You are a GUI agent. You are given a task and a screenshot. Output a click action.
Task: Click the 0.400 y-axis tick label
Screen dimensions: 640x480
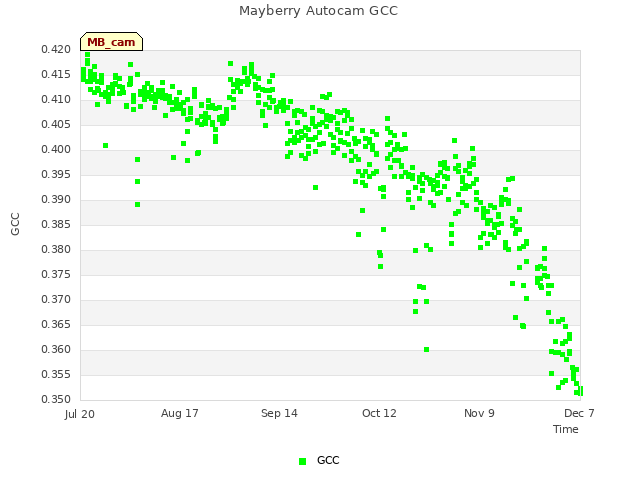[x=56, y=149]
